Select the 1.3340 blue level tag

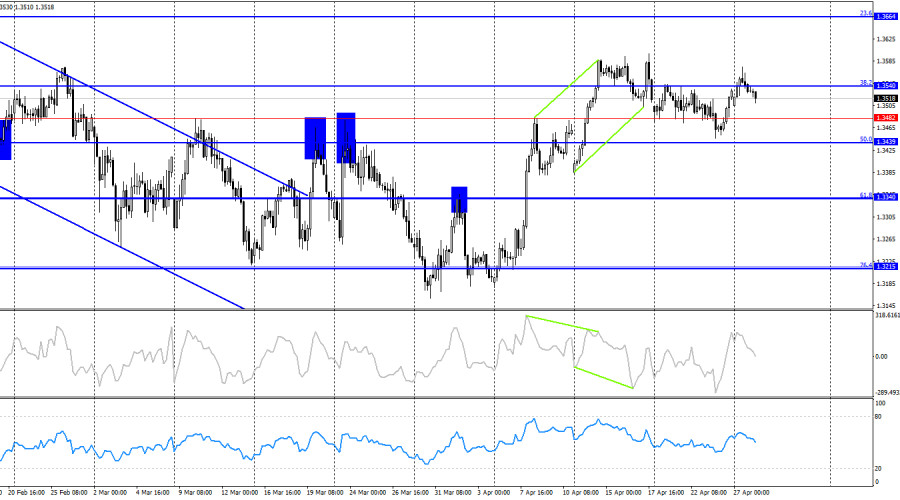pyautogui.click(x=886, y=197)
